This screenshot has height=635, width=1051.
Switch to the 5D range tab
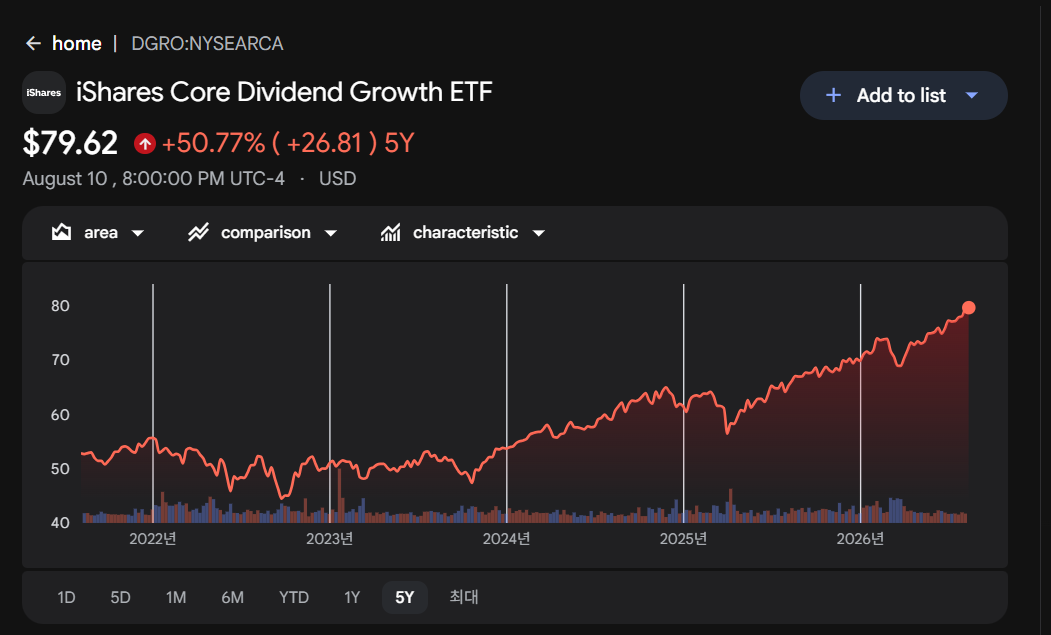click(120, 597)
